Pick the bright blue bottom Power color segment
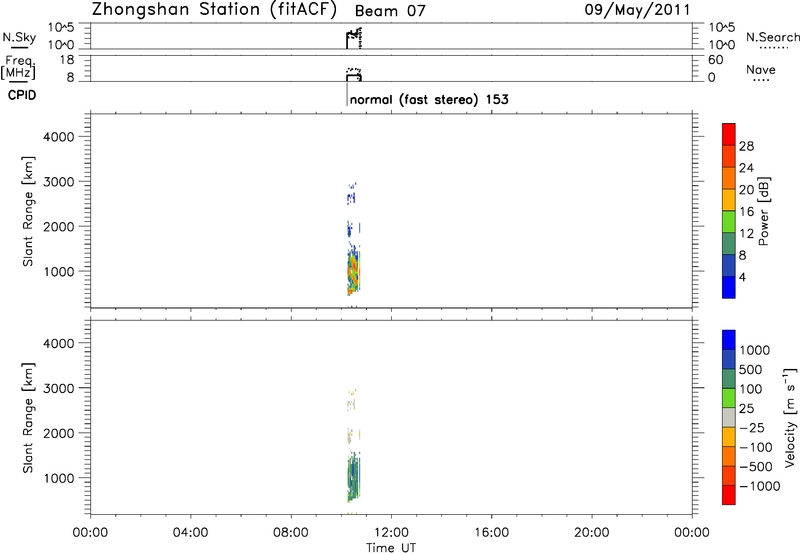 (x=729, y=287)
